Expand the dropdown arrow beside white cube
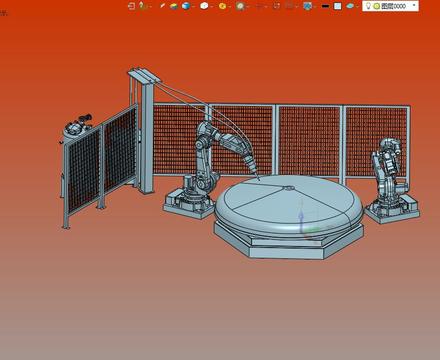 point(212,6)
